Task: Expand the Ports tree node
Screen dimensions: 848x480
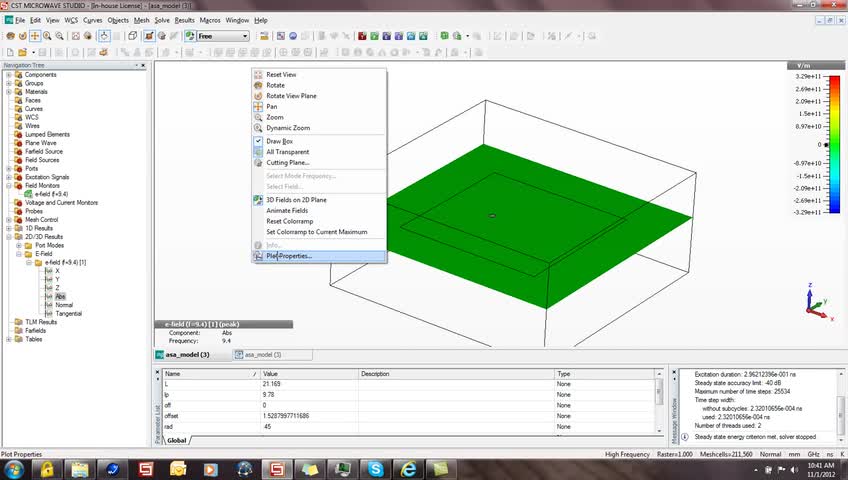Action: tap(9, 169)
